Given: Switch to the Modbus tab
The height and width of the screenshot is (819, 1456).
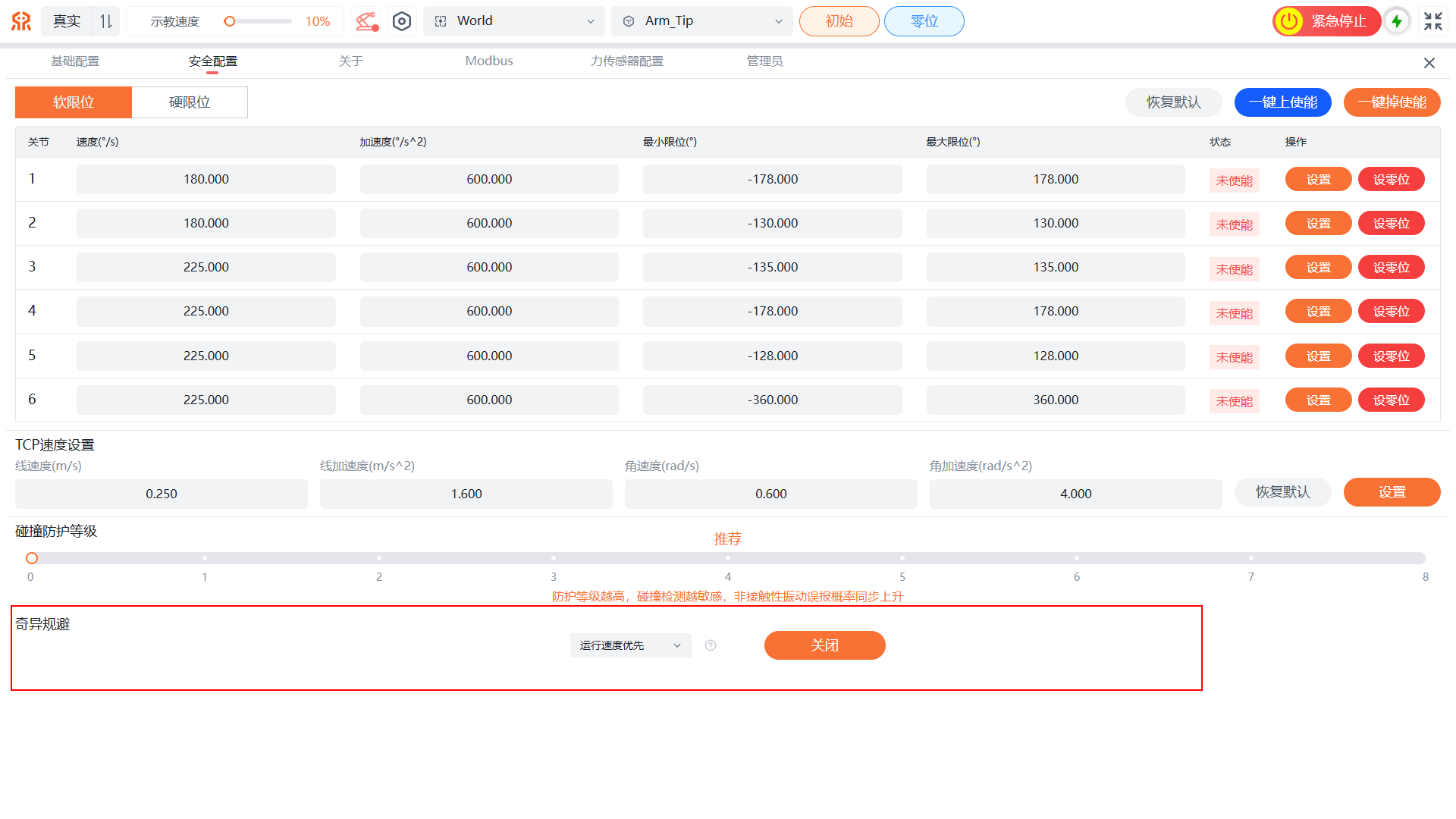Looking at the screenshot, I should coord(489,61).
